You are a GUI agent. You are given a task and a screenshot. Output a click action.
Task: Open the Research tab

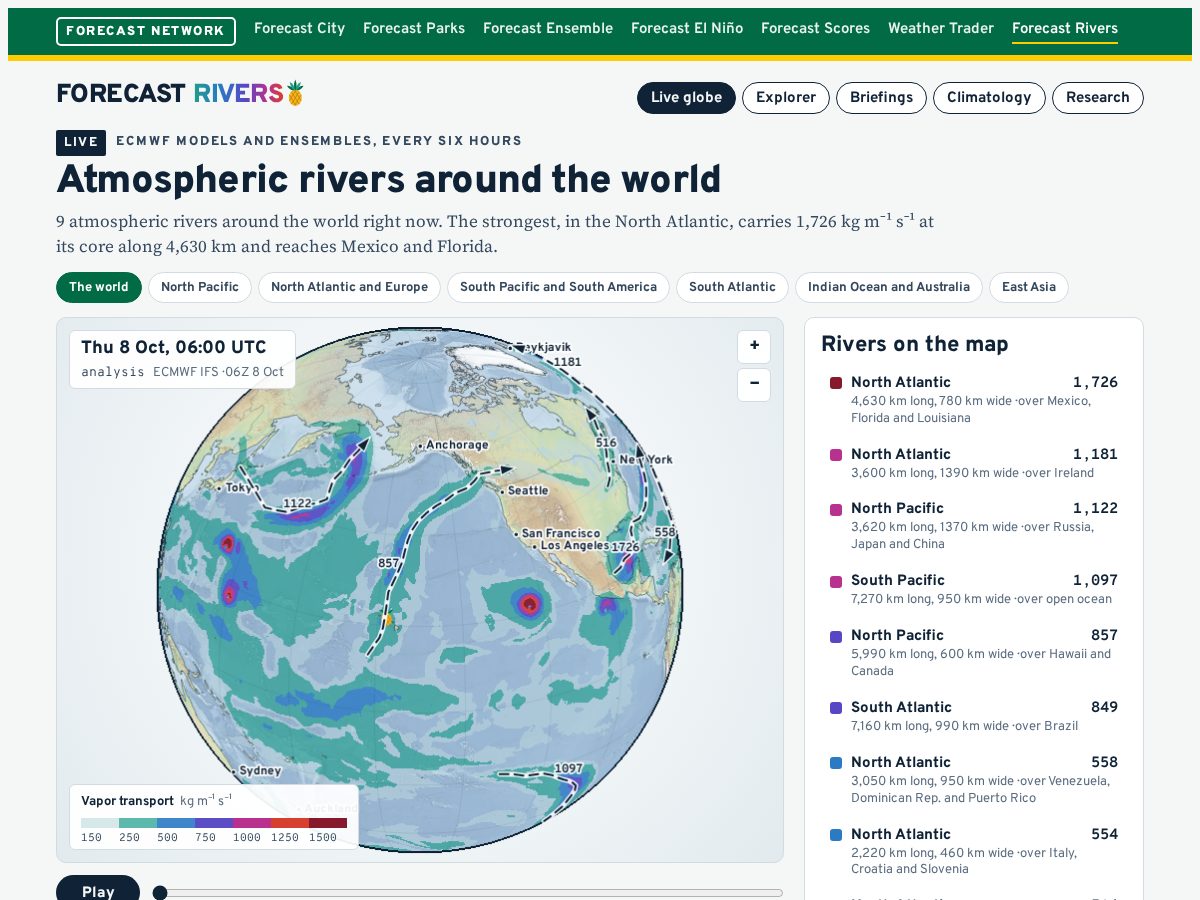1098,98
